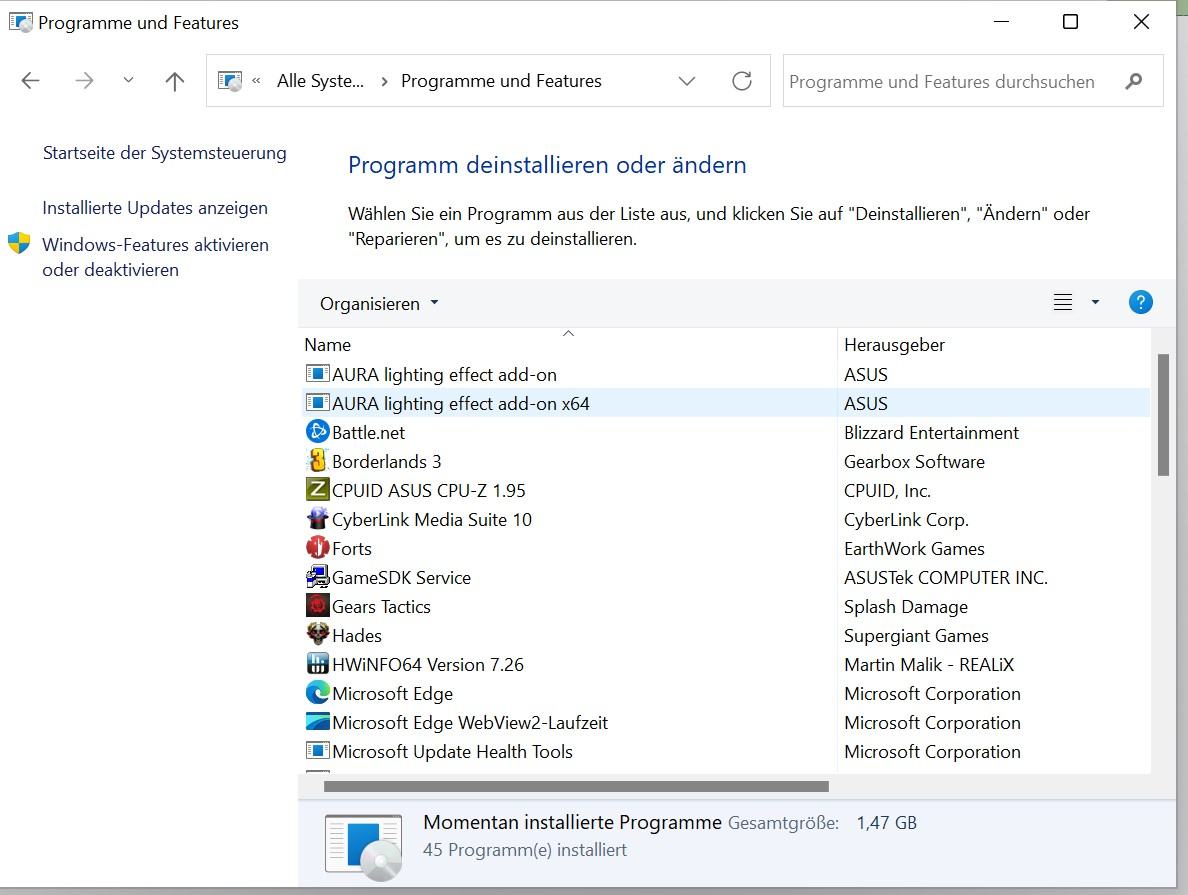Click the Microsoft Update Health Tools icon
This screenshot has height=895, width=1188.
coord(317,751)
